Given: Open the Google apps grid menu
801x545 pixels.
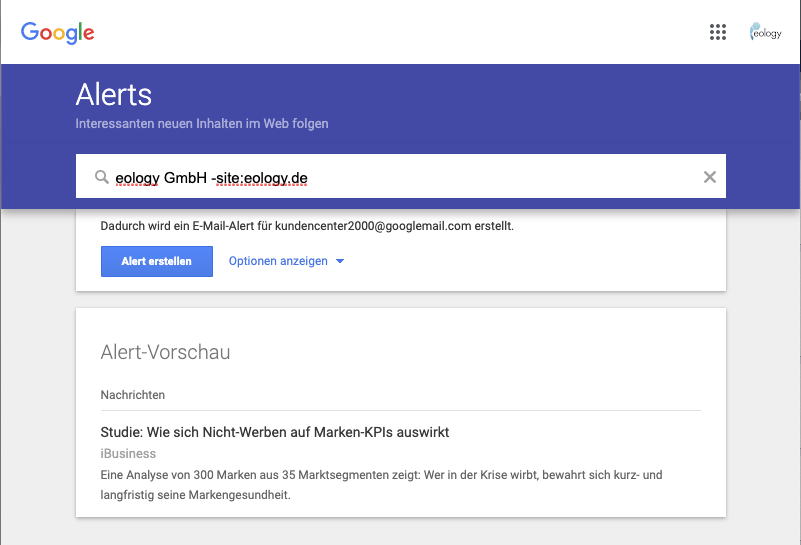Looking at the screenshot, I should (718, 32).
